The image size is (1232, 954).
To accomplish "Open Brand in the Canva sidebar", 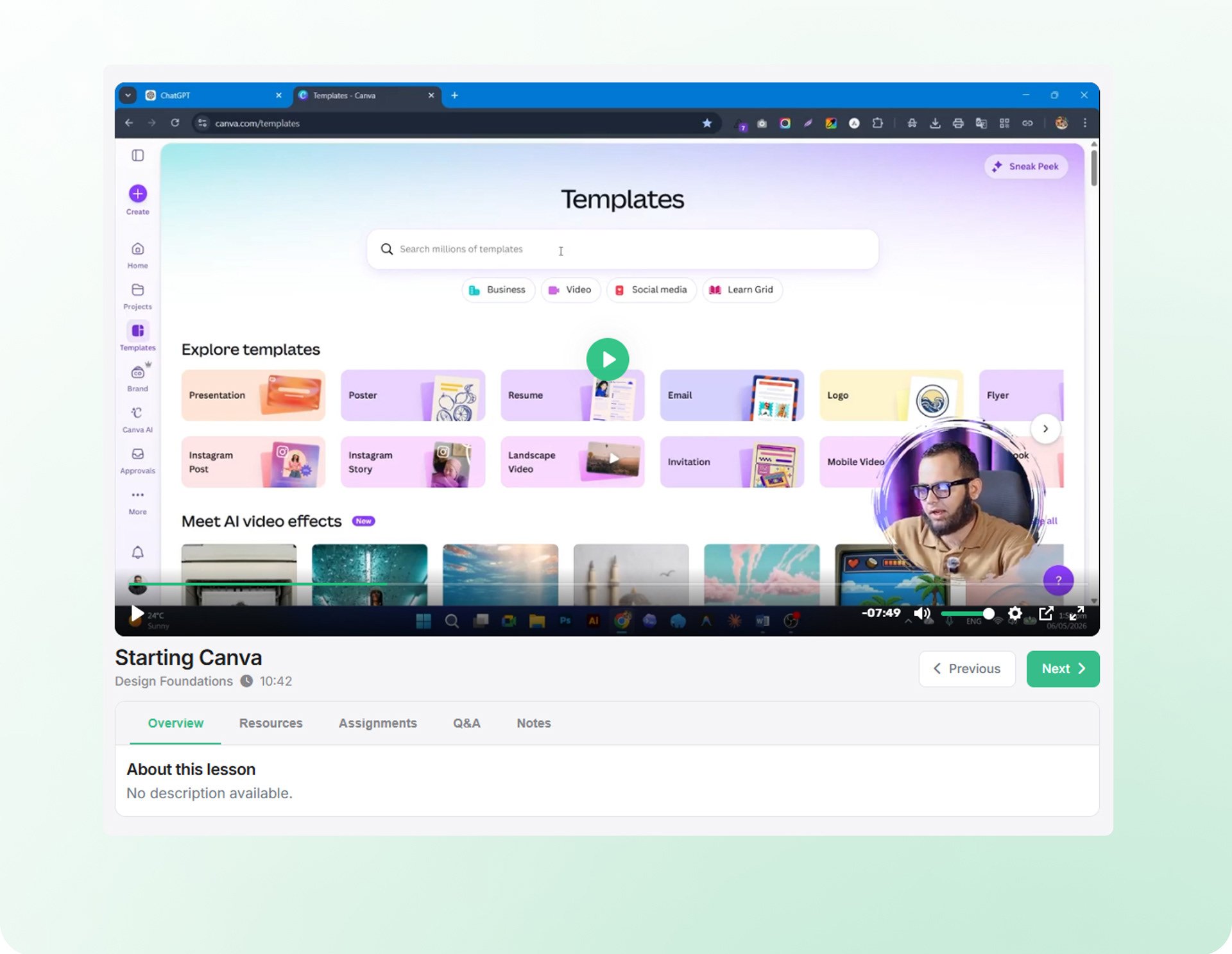I will pos(137,378).
